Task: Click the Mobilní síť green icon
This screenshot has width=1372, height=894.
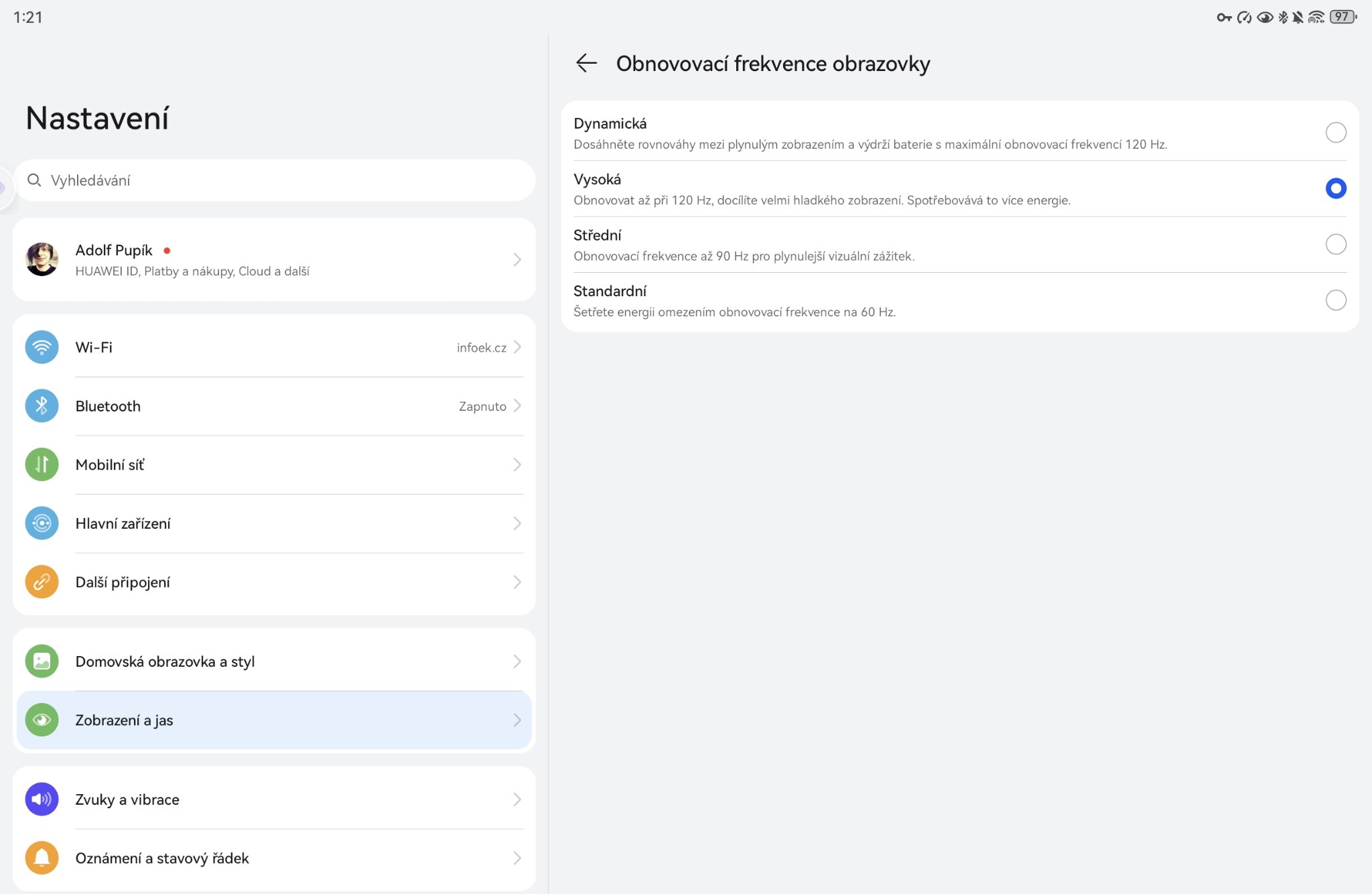Action: (42, 464)
